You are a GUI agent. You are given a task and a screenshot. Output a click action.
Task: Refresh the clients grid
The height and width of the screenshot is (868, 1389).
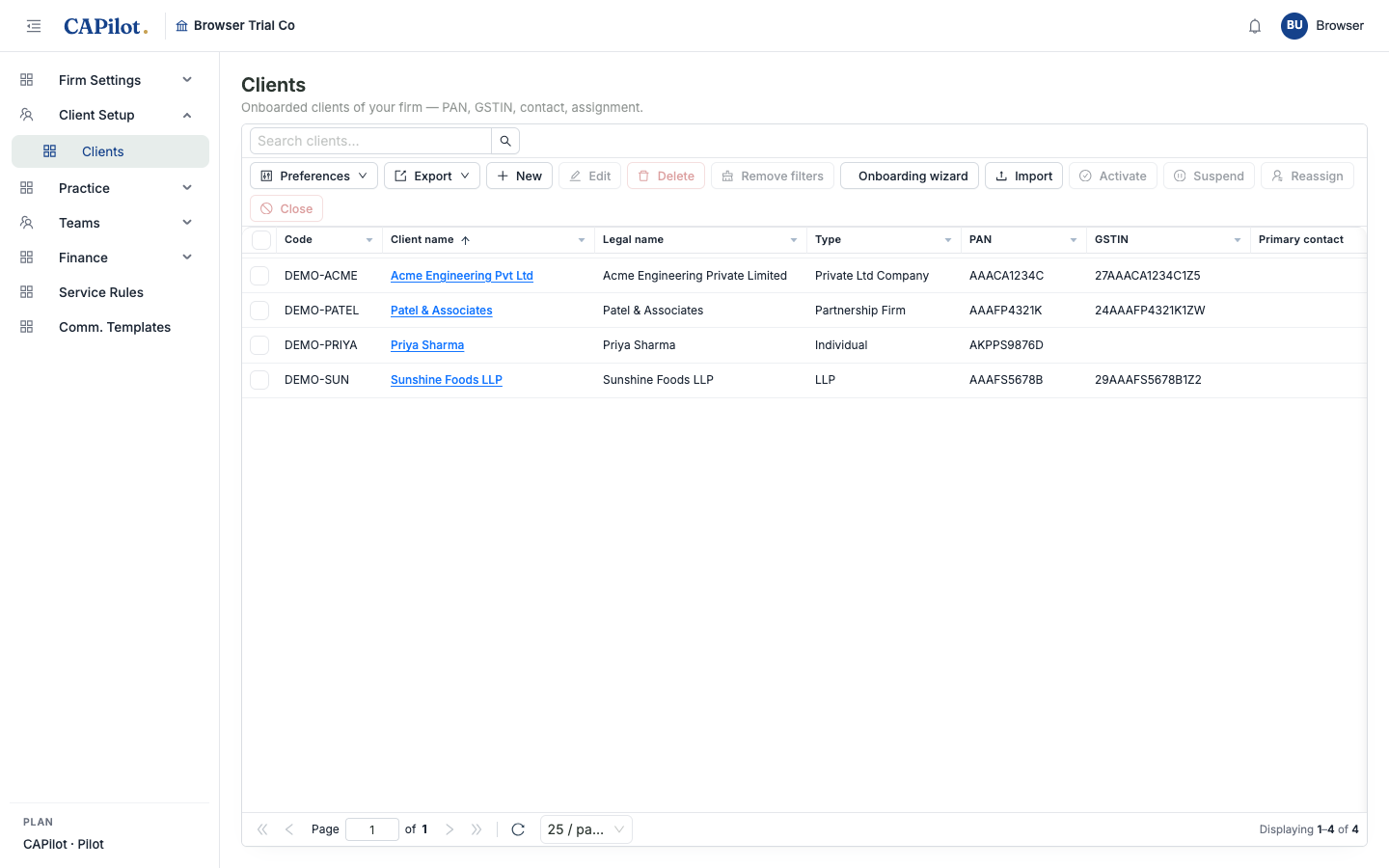[x=518, y=829]
